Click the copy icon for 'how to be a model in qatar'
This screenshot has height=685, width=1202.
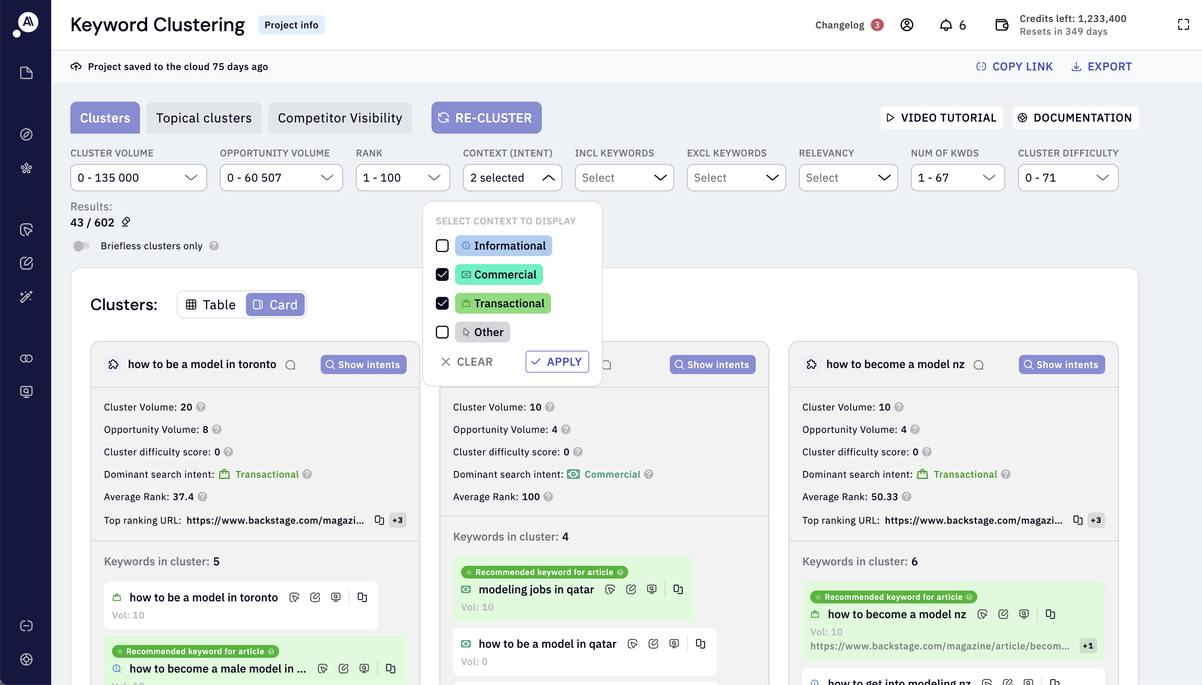700,643
